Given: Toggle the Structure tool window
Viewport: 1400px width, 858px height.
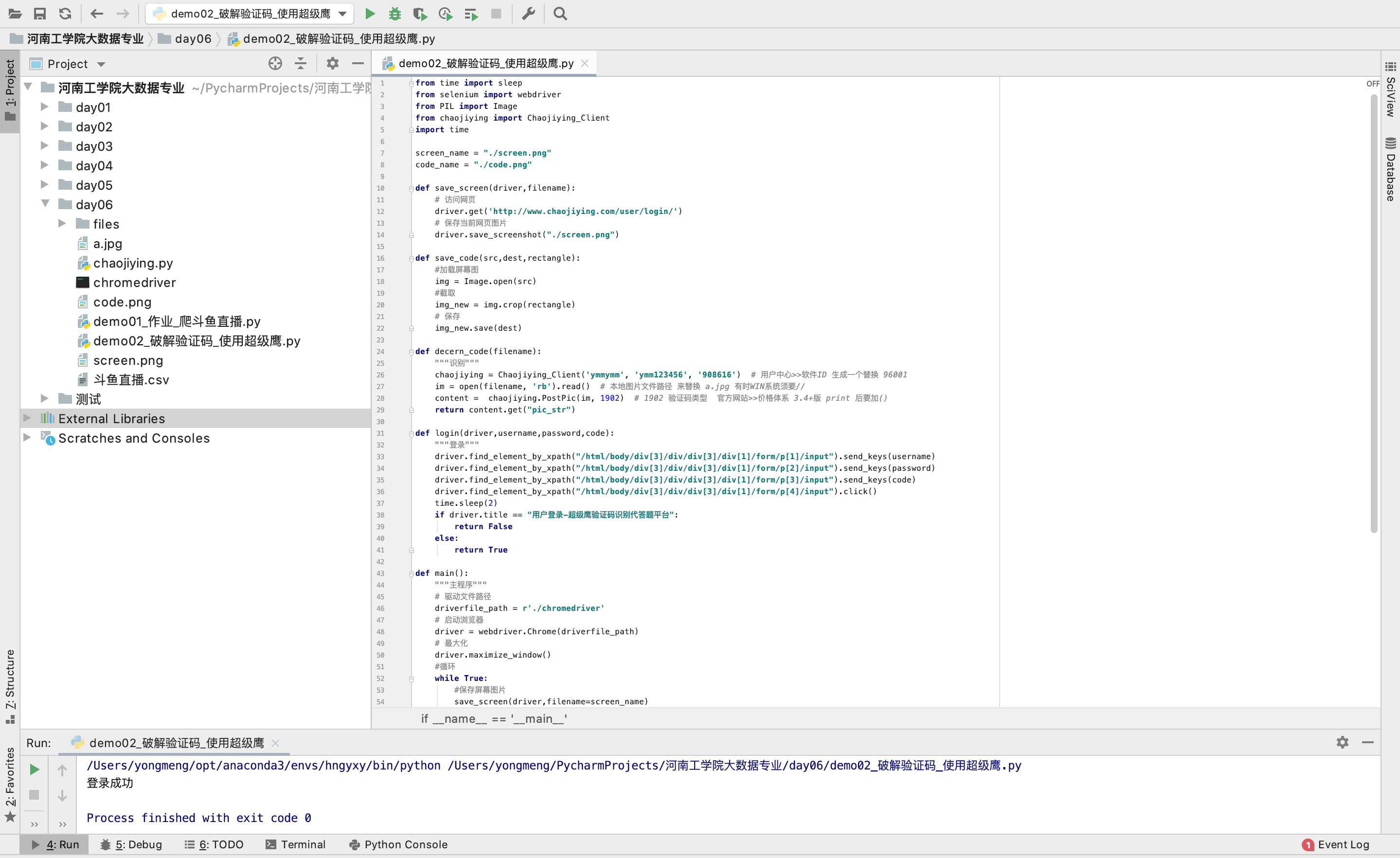Looking at the screenshot, I should 10,682.
